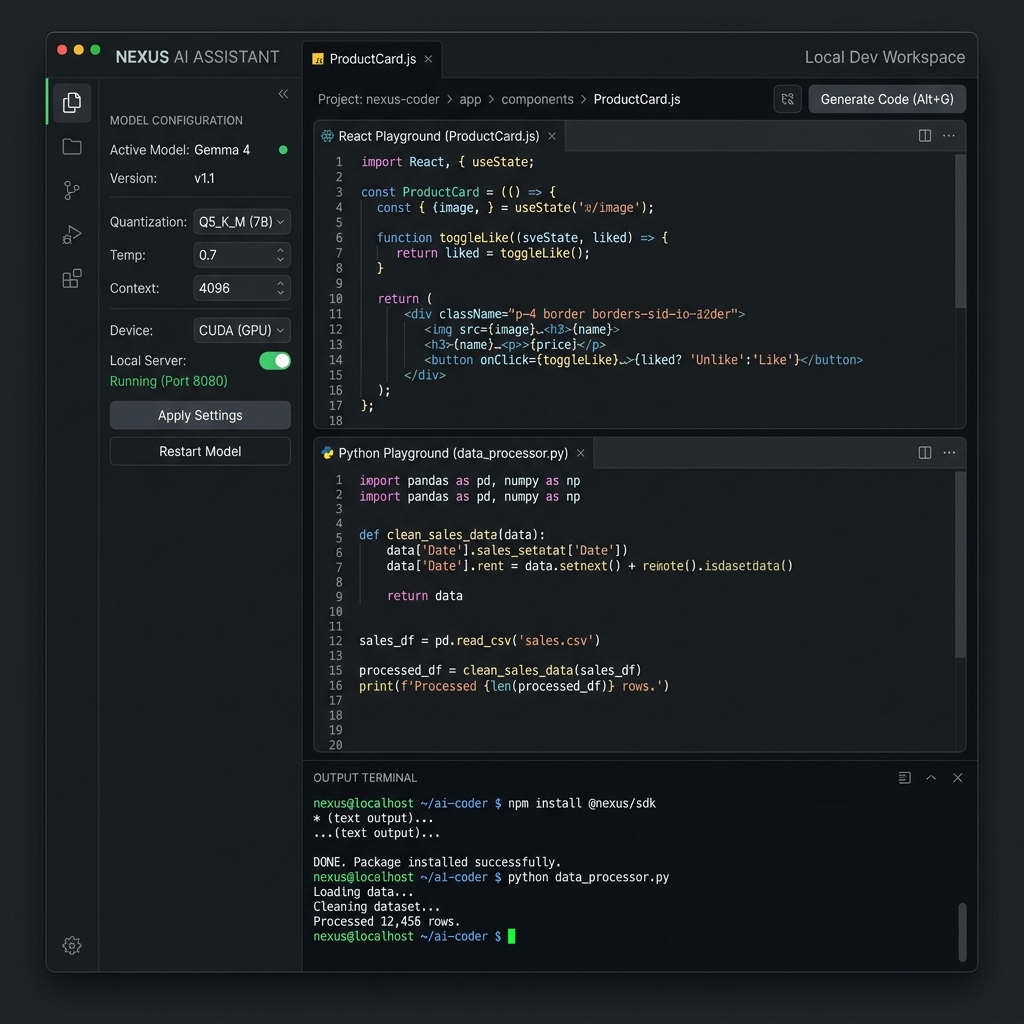The height and width of the screenshot is (1024, 1024).
Task: Click Restart Model button
Action: coord(200,451)
